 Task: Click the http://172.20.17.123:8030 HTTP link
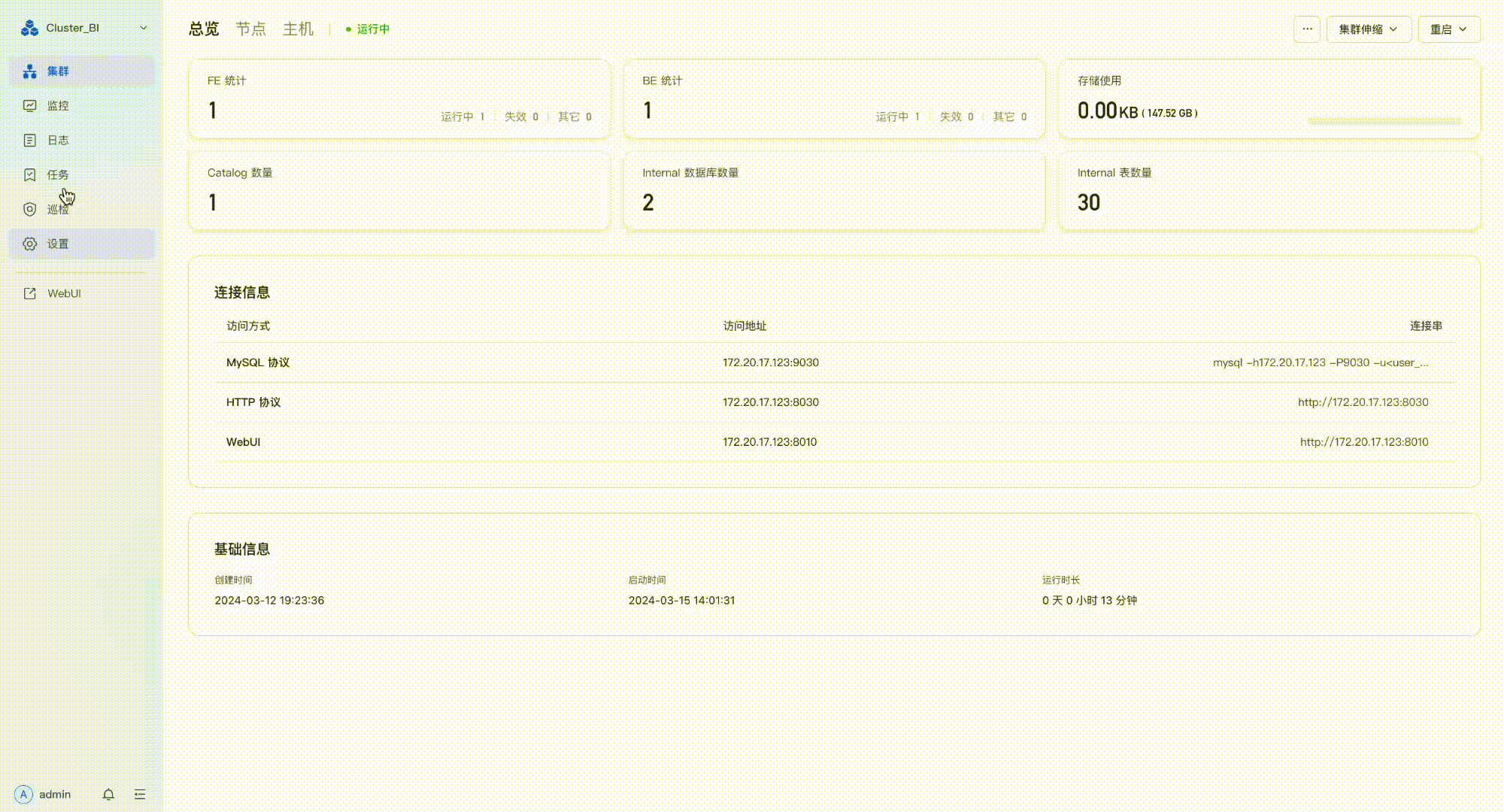pos(1362,402)
